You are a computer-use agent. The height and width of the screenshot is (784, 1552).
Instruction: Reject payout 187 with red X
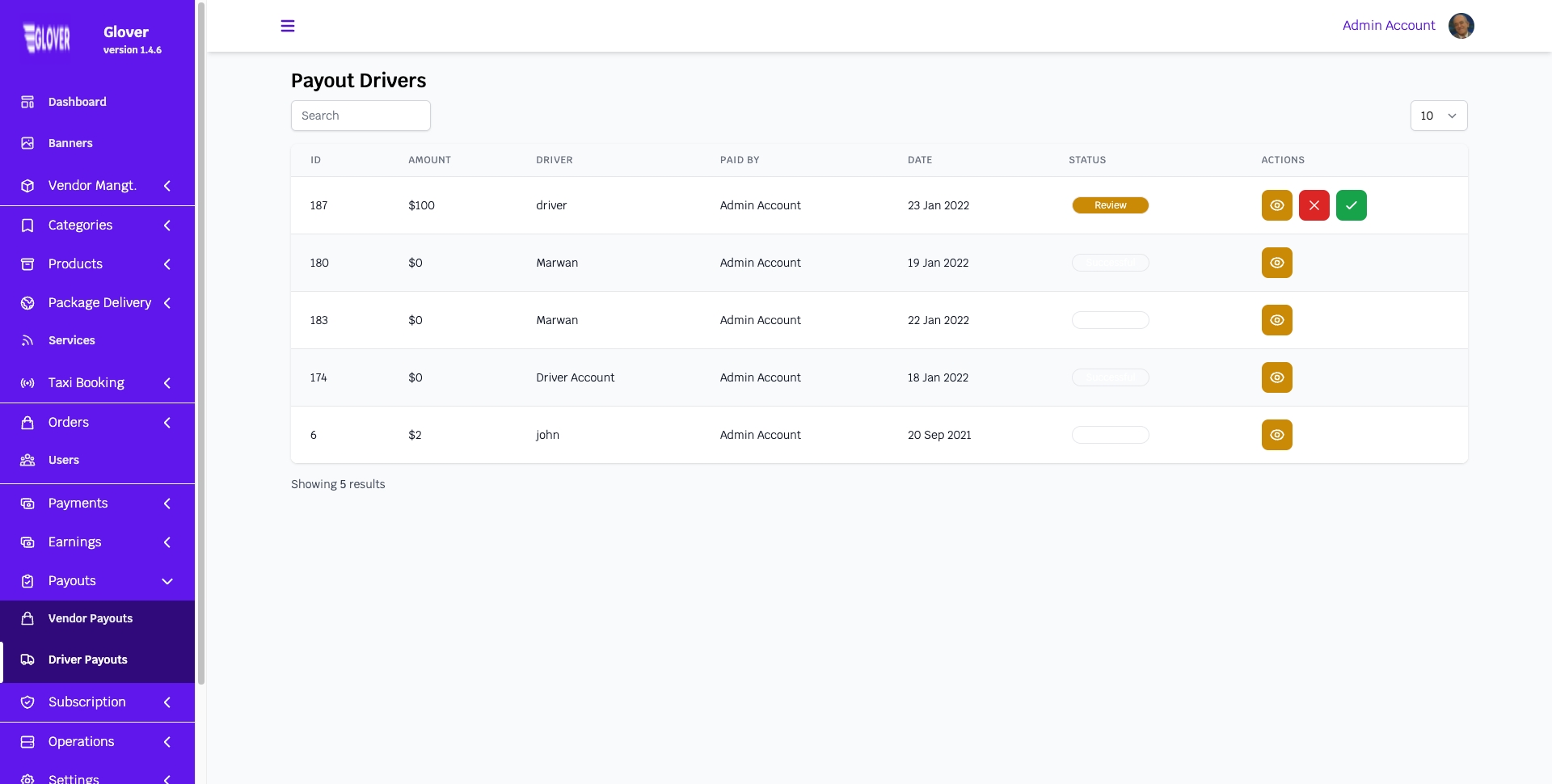1314,205
